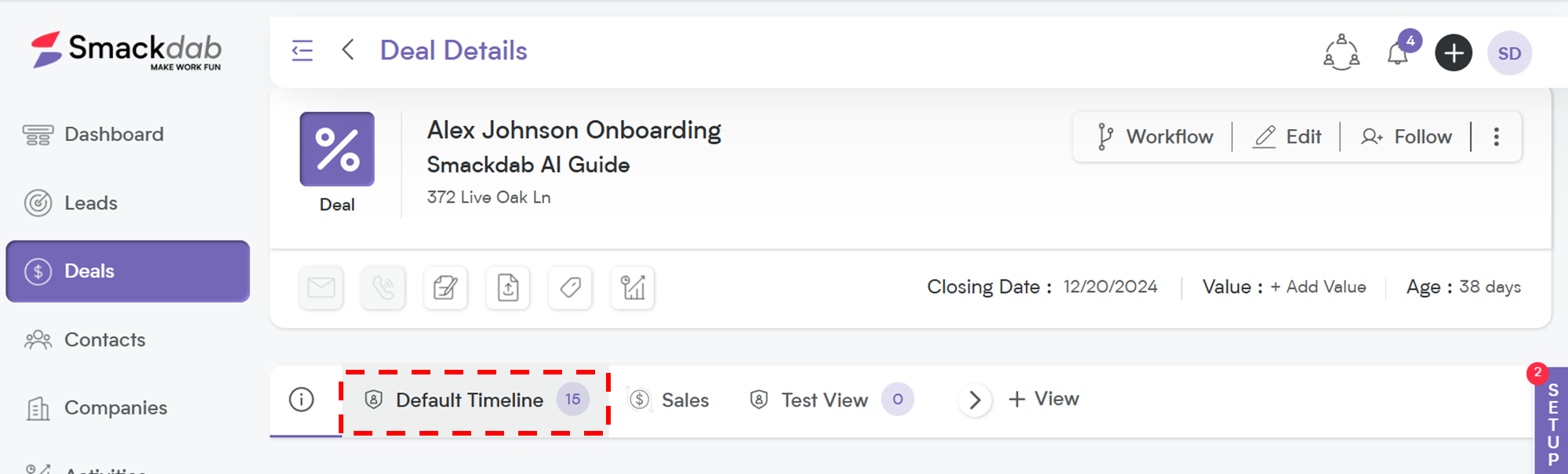Go back using the left arrow
This screenshot has width=1568, height=474.
click(348, 50)
